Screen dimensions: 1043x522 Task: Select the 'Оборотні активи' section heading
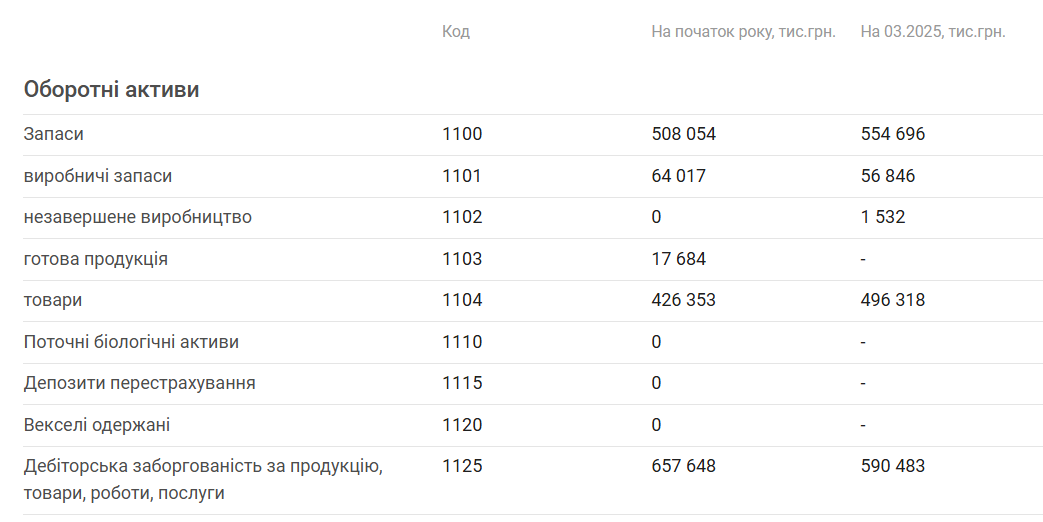pos(111,89)
